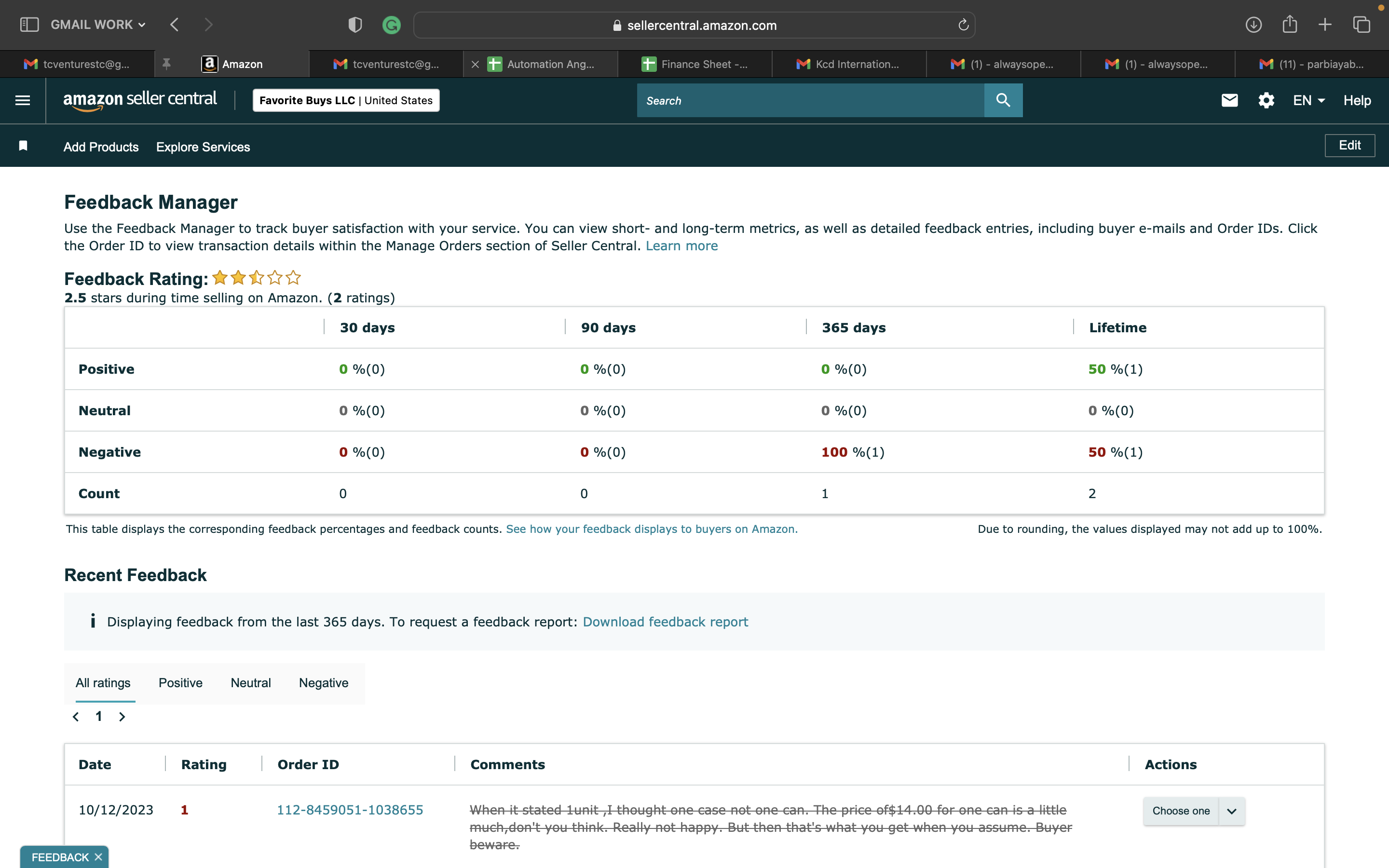Image resolution: width=1389 pixels, height=868 pixels.
Task: Switch to the Finance Sheet browser tab
Action: click(694, 64)
